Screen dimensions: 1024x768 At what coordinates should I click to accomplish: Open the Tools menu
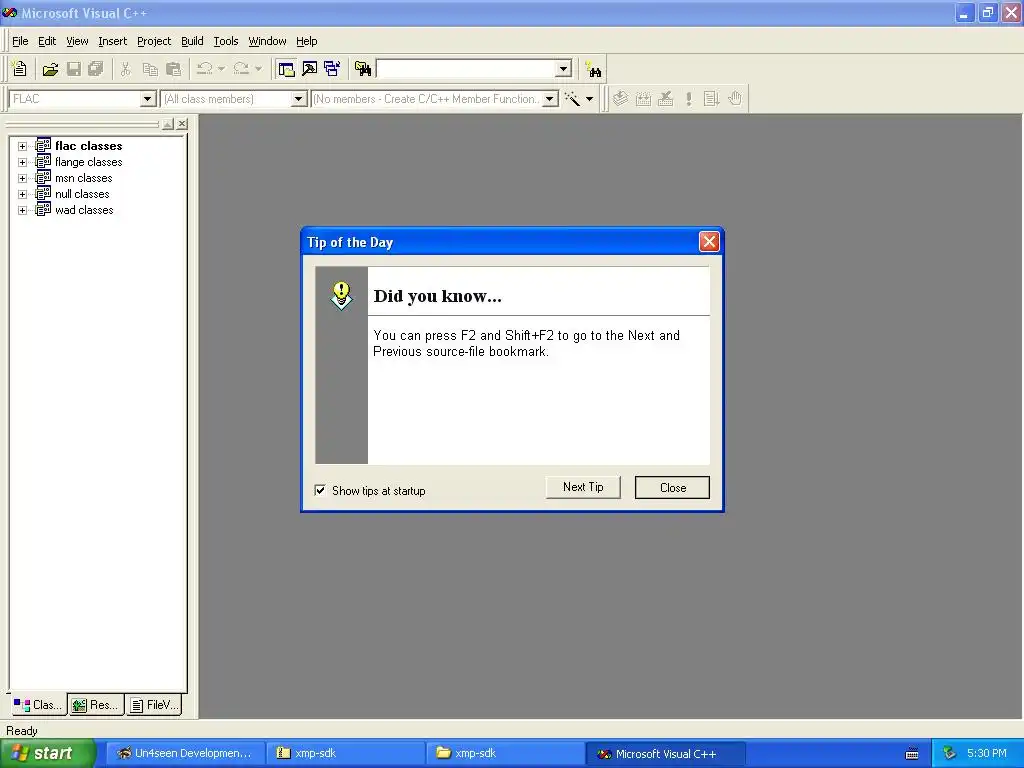click(x=226, y=41)
